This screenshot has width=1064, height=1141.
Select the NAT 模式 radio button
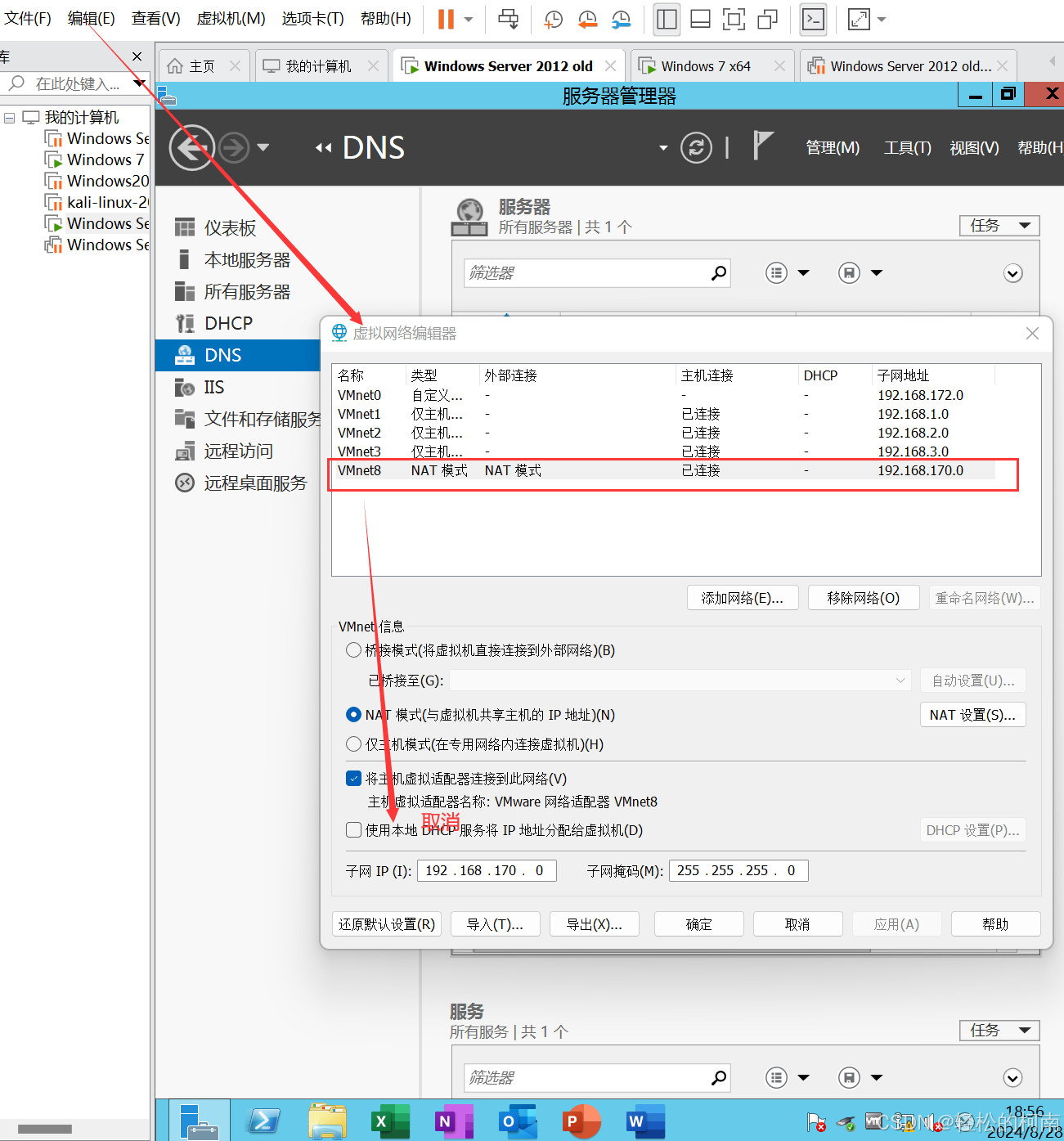353,715
